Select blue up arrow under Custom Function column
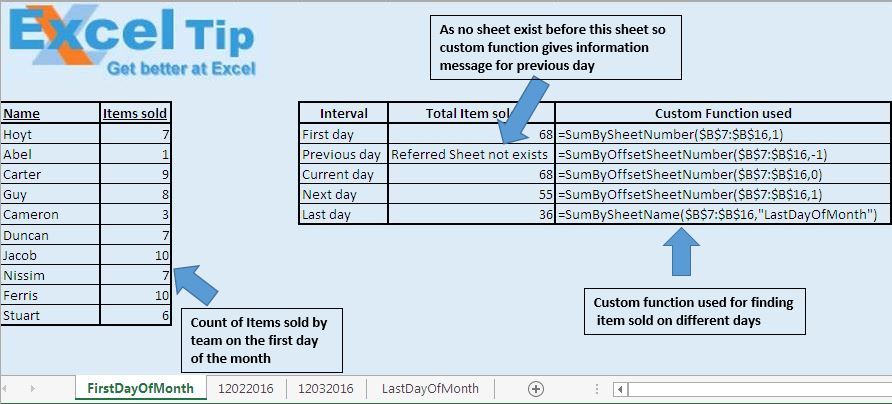892x404 pixels. pyautogui.click(x=681, y=252)
